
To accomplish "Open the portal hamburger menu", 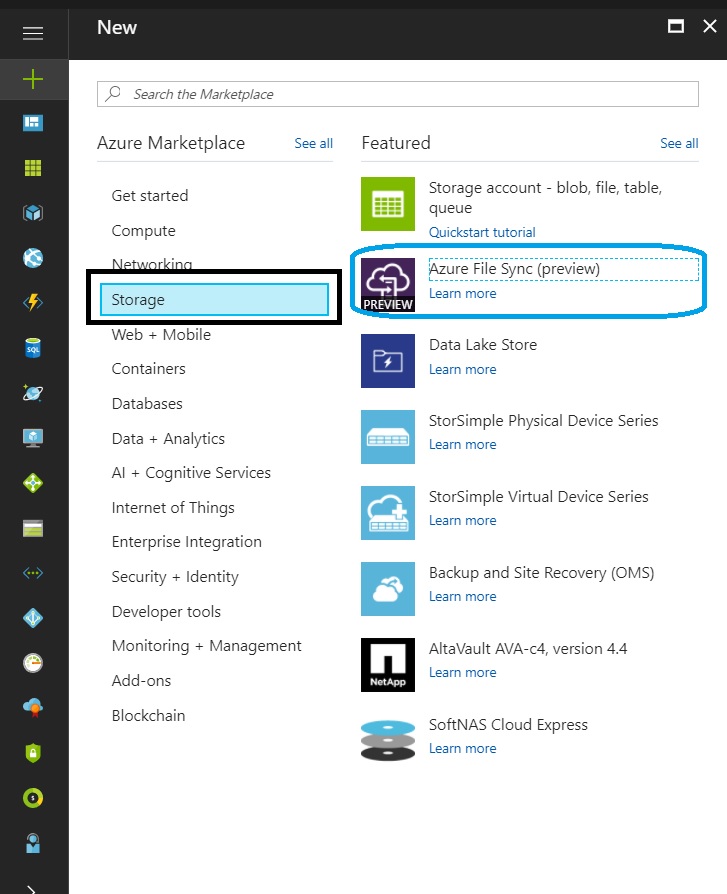I will coord(33,32).
